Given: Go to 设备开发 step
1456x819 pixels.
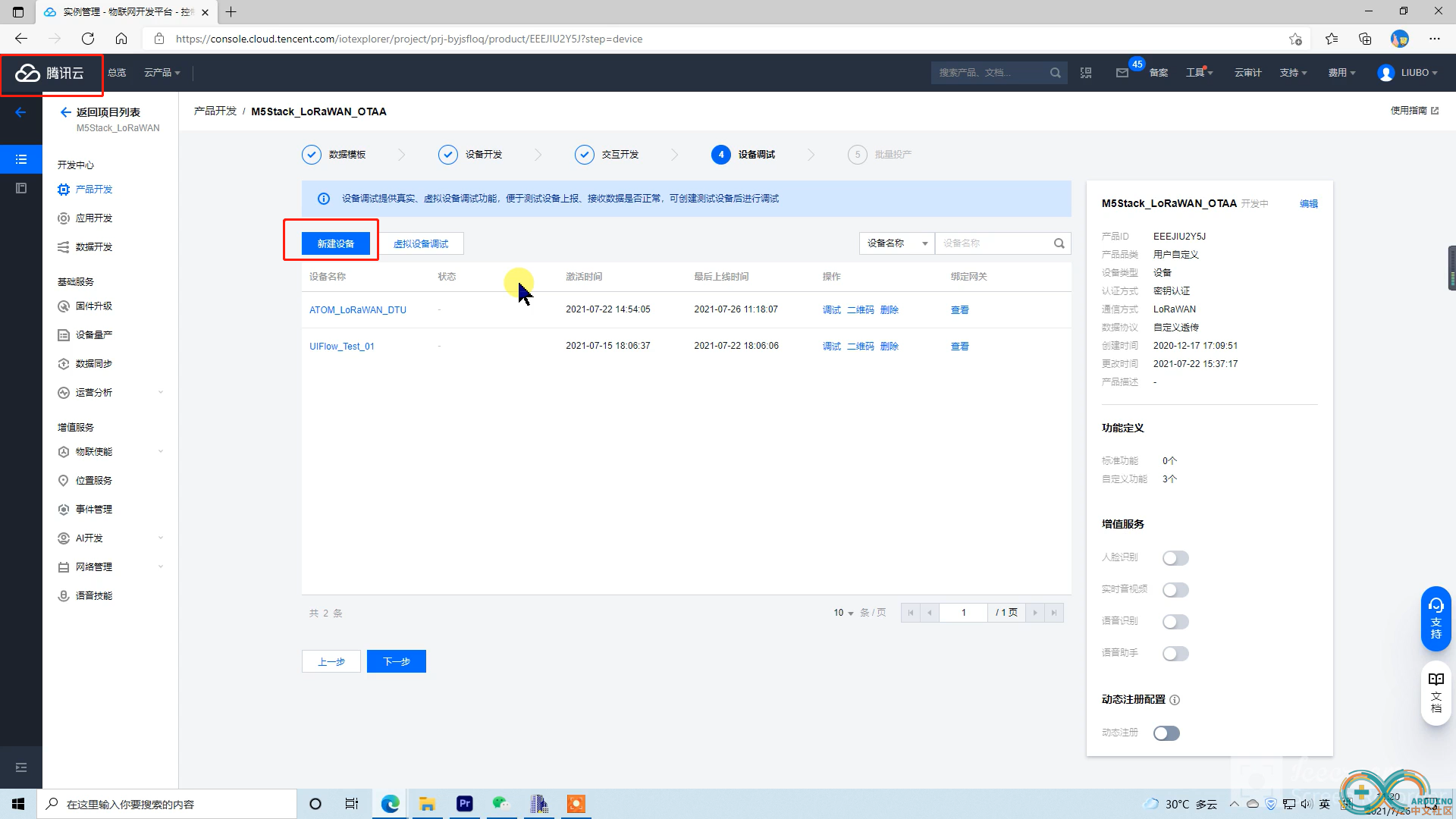Looking at the screenshot, I should point(470,155).
